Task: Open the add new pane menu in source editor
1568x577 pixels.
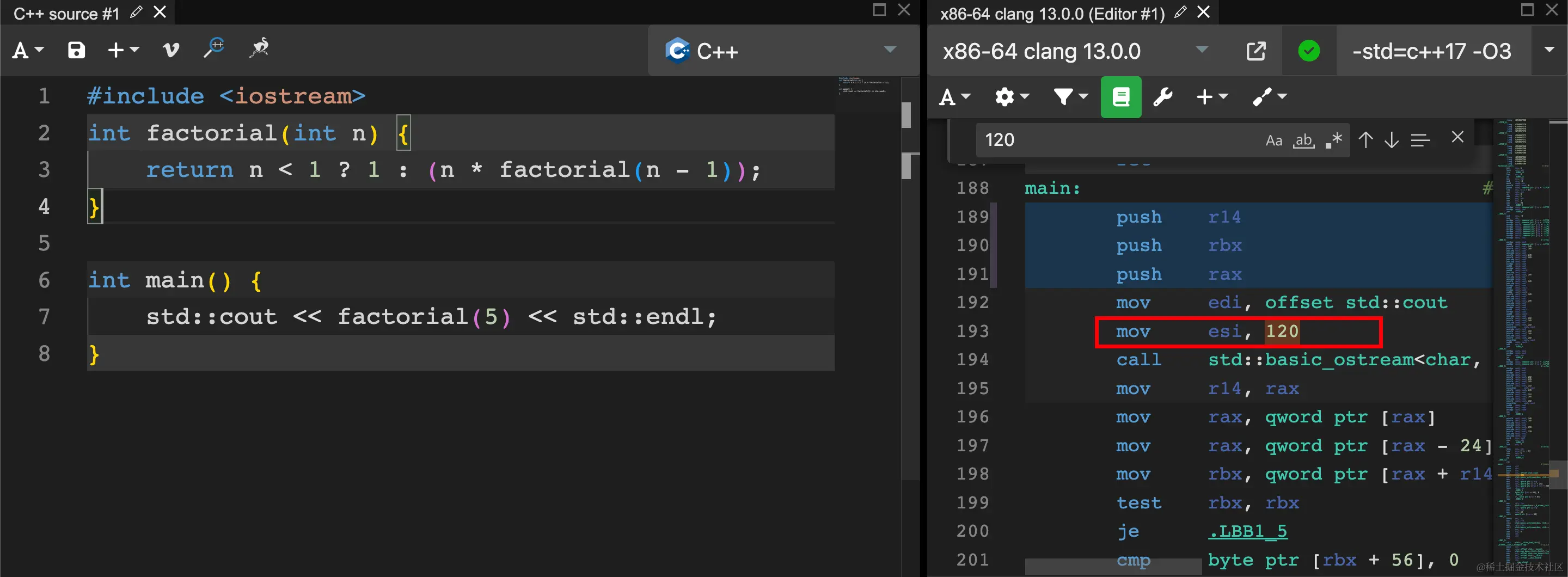Action: (123, 51)
